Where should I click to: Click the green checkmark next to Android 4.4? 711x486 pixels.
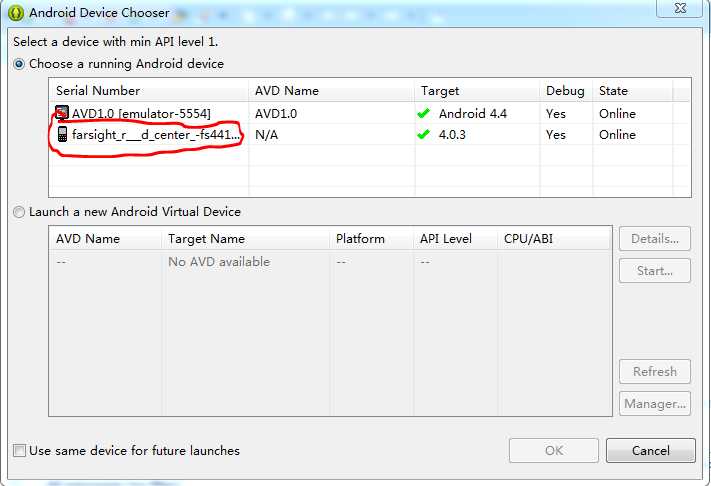(424, 113)
